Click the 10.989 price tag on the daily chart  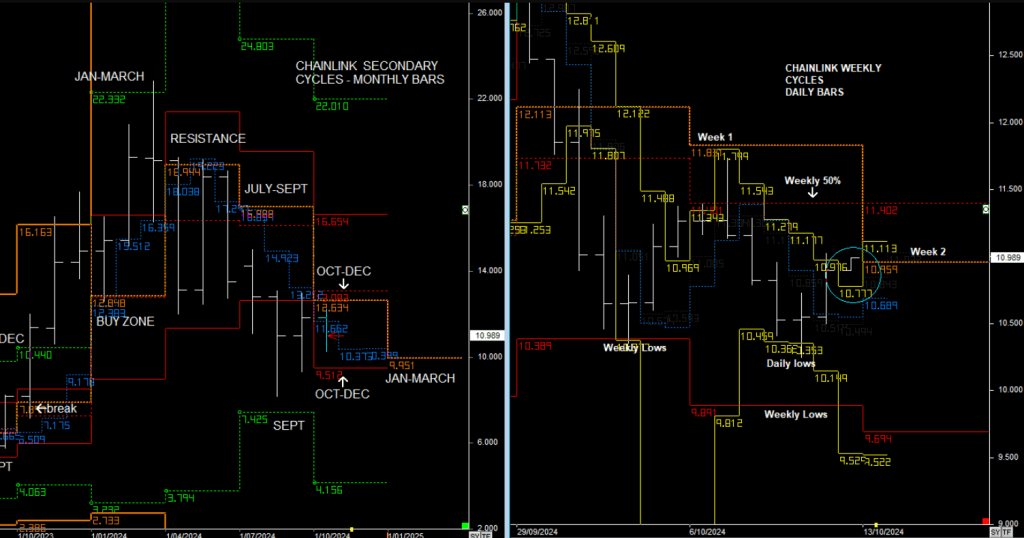1008,258
